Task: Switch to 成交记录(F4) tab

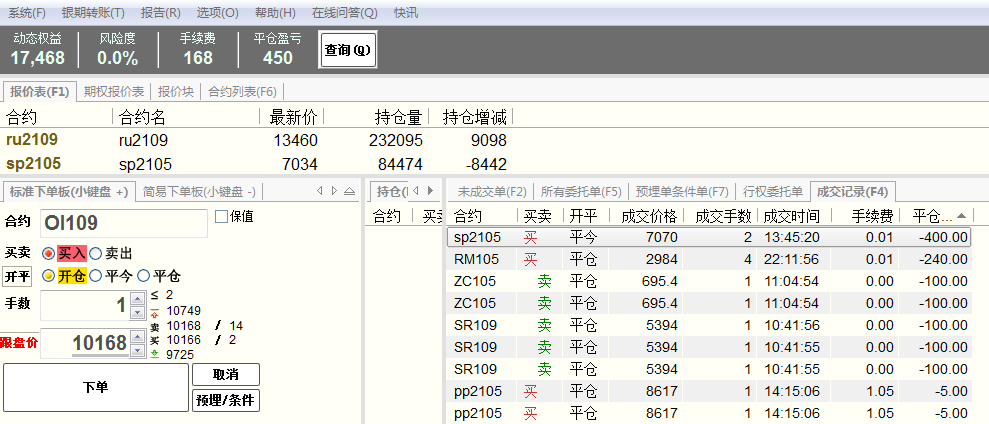Action: (x=852, y=191)
